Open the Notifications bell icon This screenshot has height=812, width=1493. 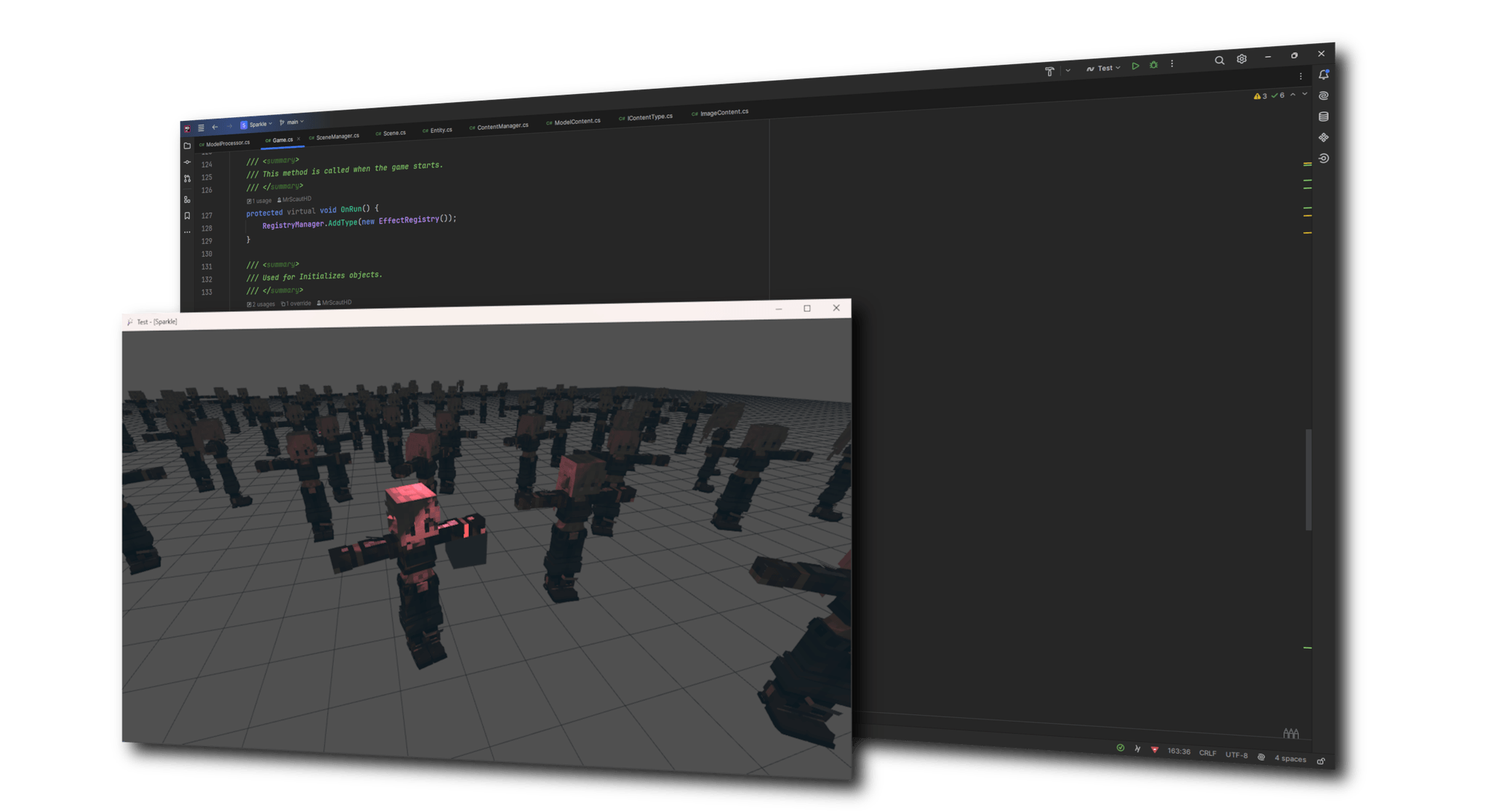click(1324, 75)
